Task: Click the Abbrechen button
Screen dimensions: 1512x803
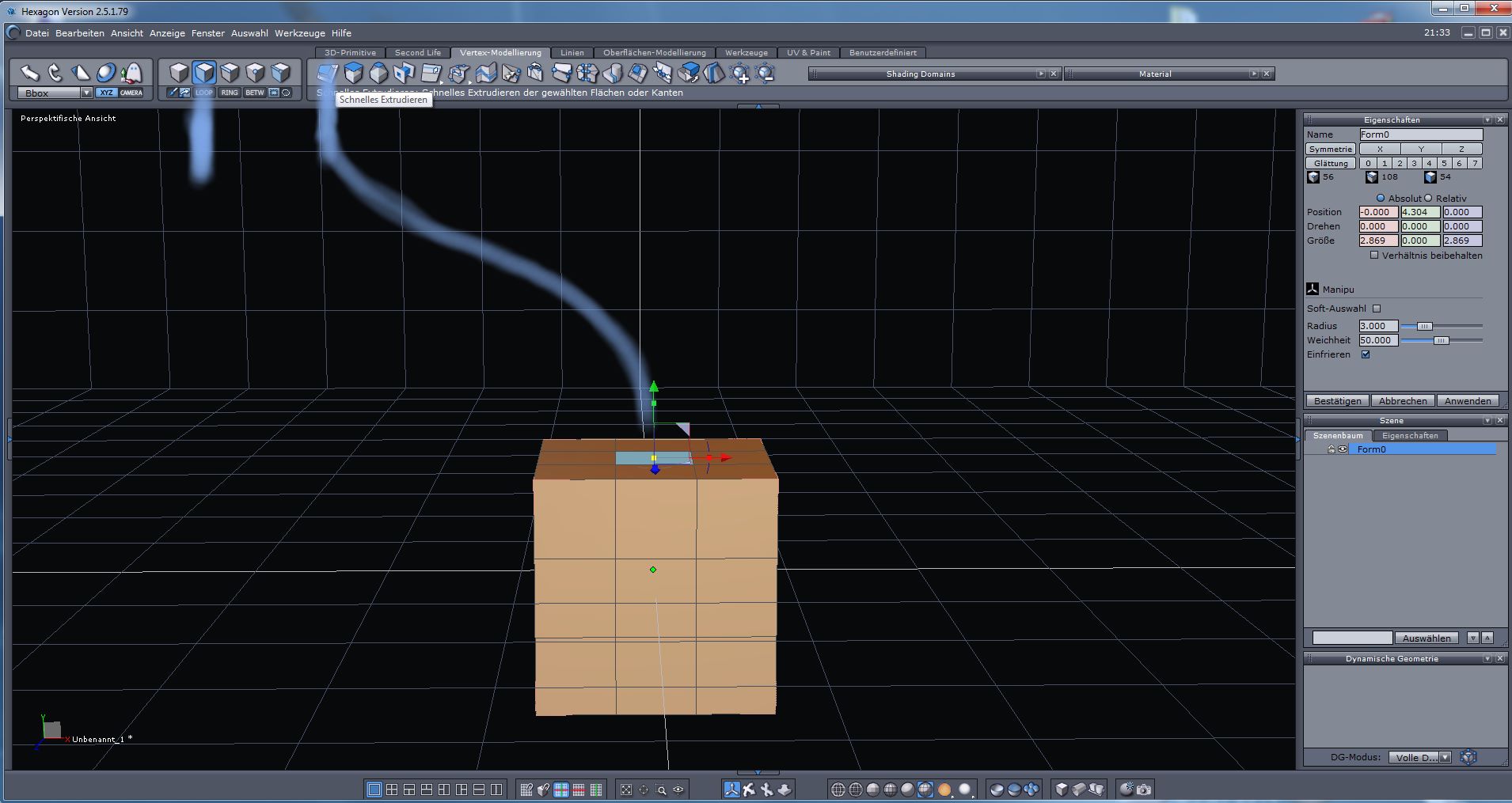Action: (1403, 401)
